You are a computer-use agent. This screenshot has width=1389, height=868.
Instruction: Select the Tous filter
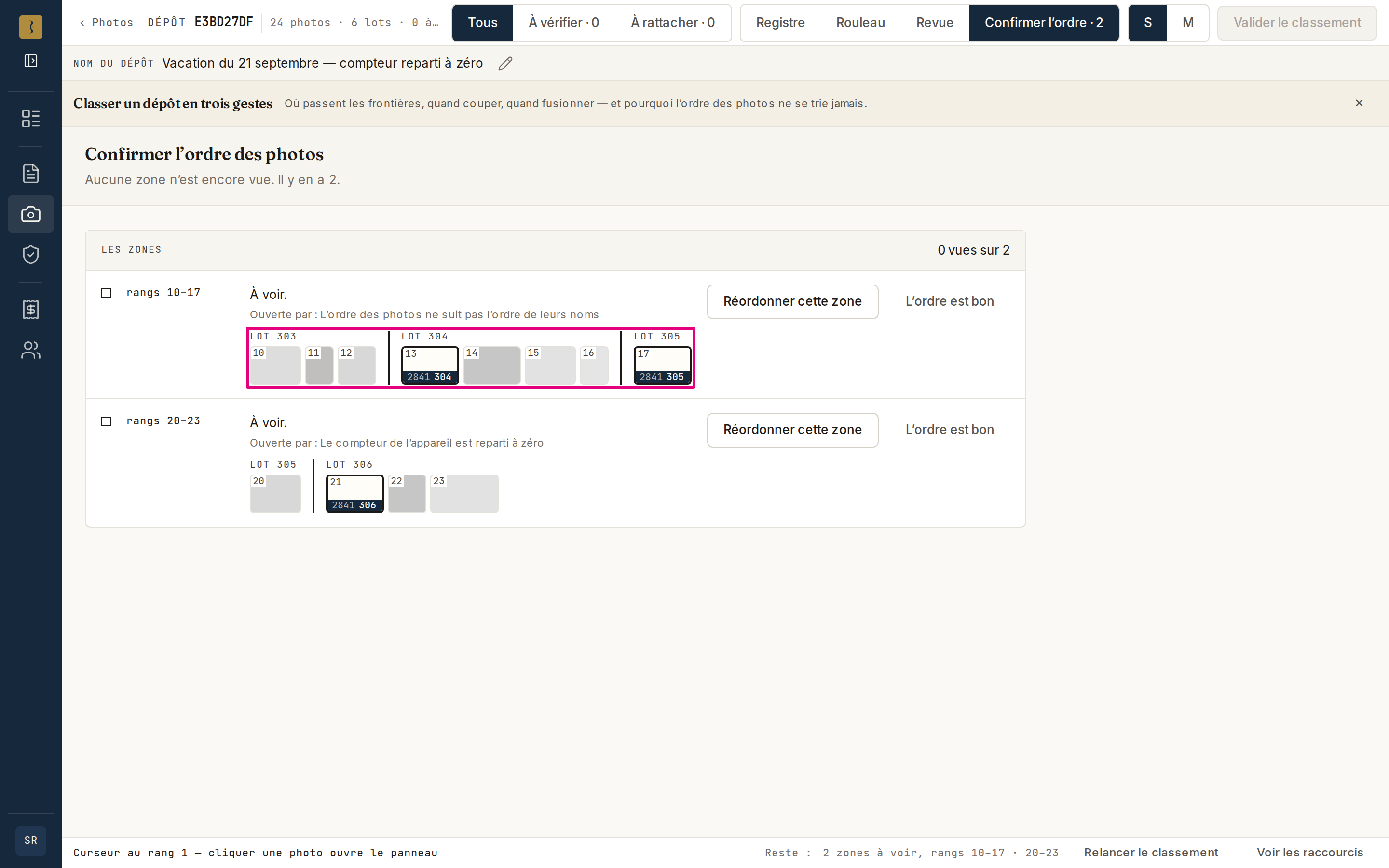pos(483,23)
